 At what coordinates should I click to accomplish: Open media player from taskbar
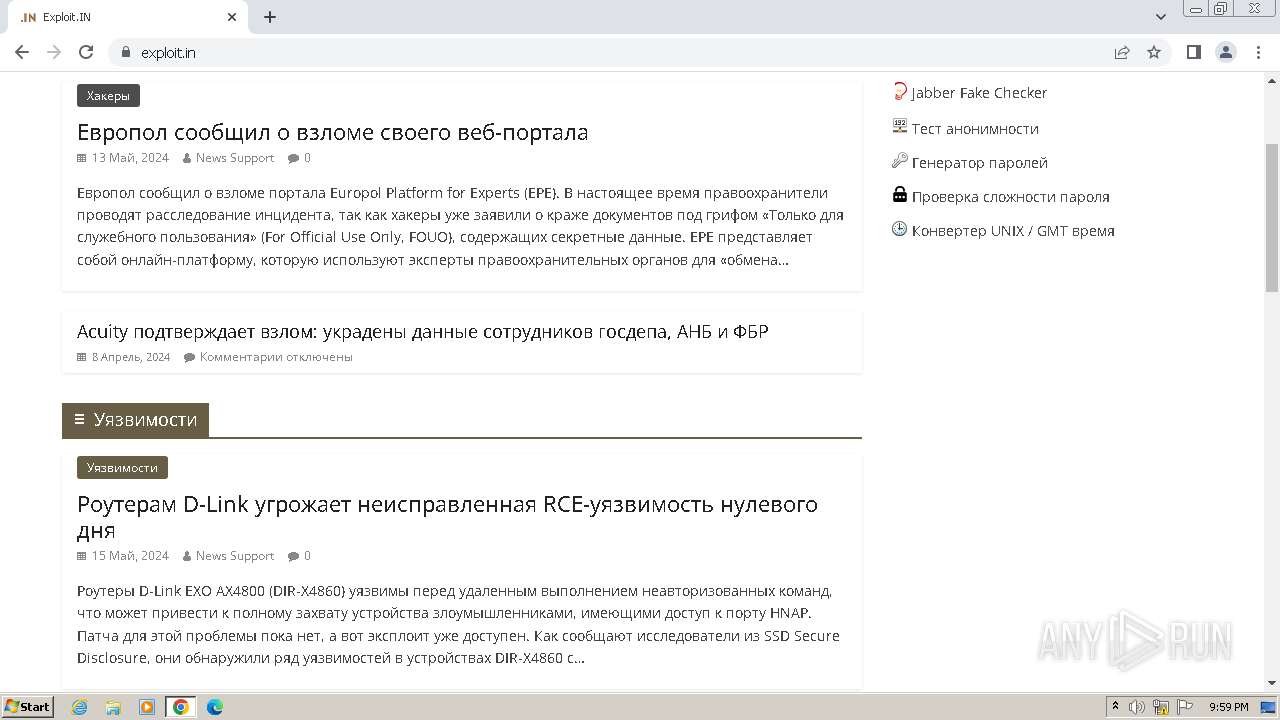coord(147,707)
